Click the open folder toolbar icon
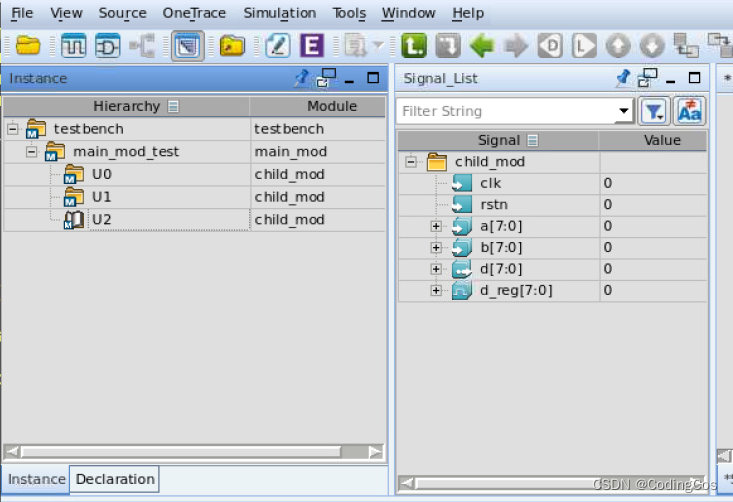This screenshot has height=502, width=733. point(27,45)
